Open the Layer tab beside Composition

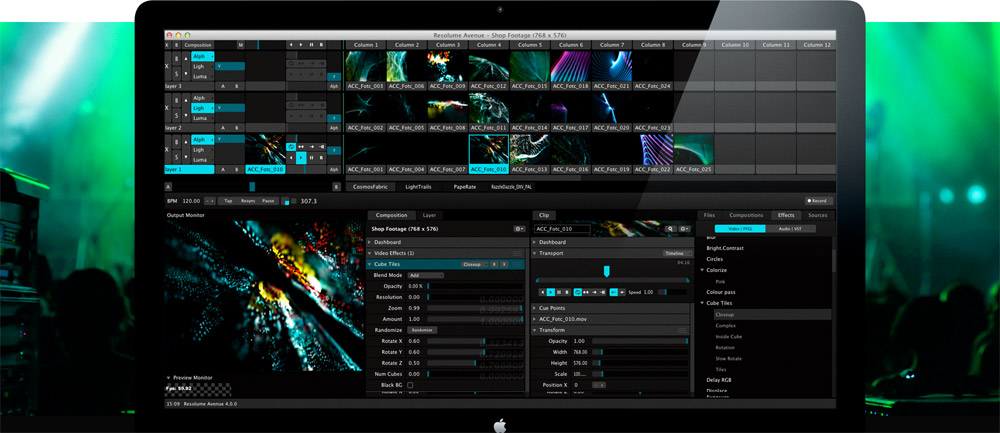(429, 215)
